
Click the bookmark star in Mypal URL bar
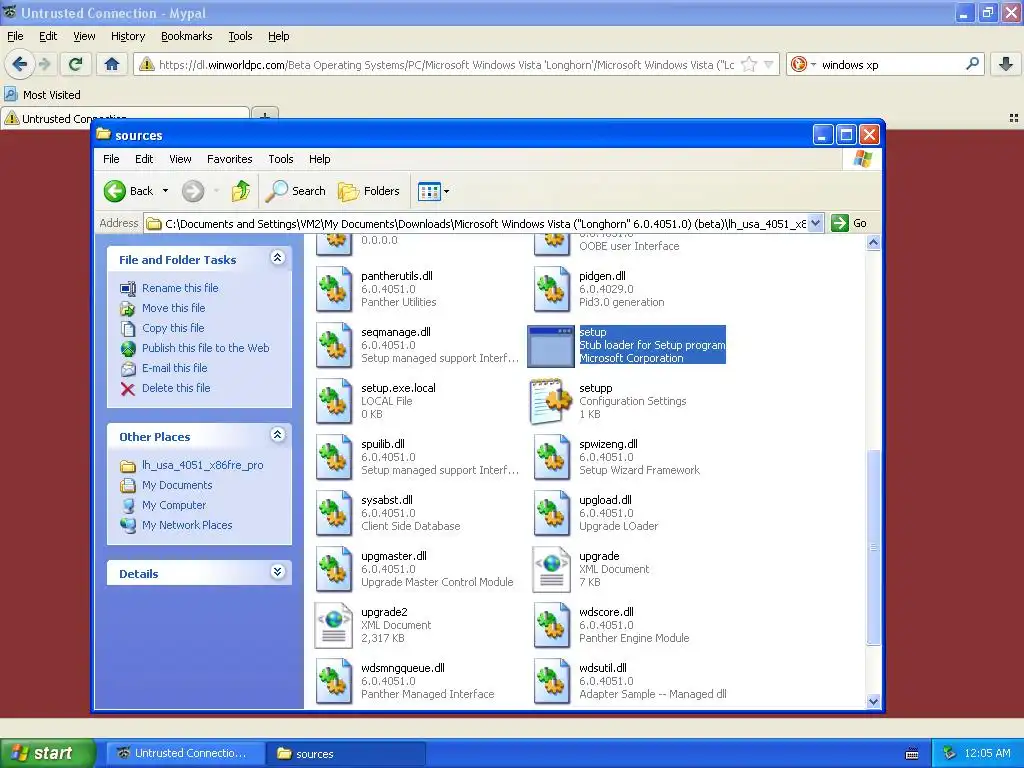click(x=749, y=64)
